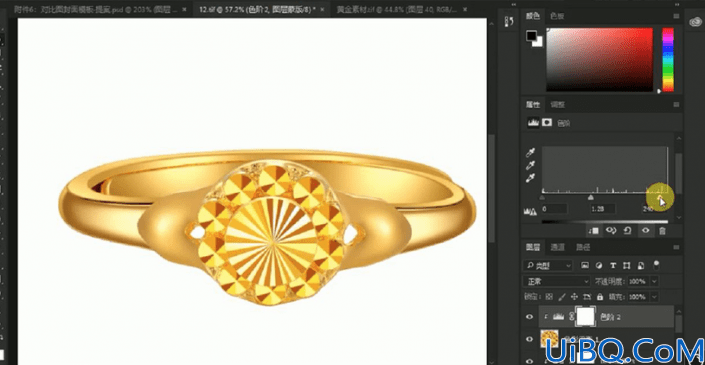Viewport: 705px width, 365px height.
Task: Click the midtone gamma slider triangle
Action: (x=591, y=197)
